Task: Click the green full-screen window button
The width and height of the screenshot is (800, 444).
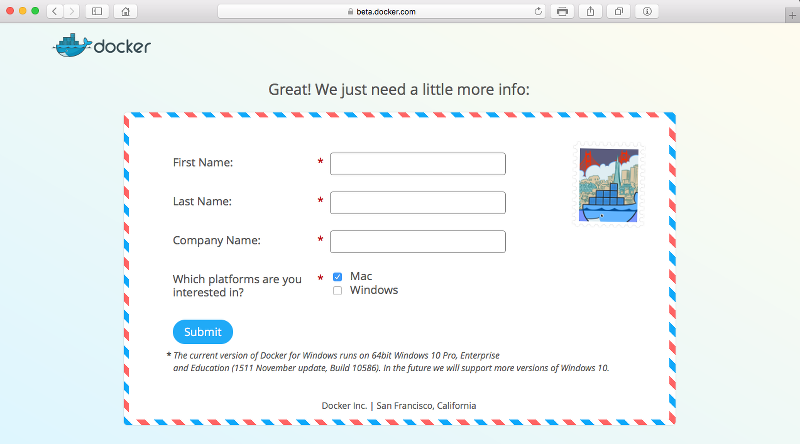Action: (35, 11)
